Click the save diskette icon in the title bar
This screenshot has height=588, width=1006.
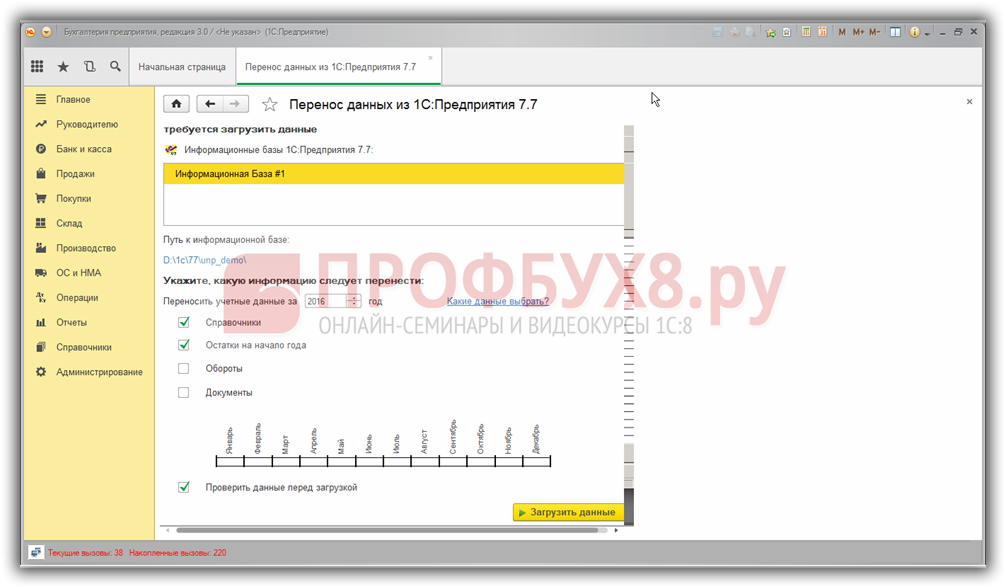click(x=717, y=31)
